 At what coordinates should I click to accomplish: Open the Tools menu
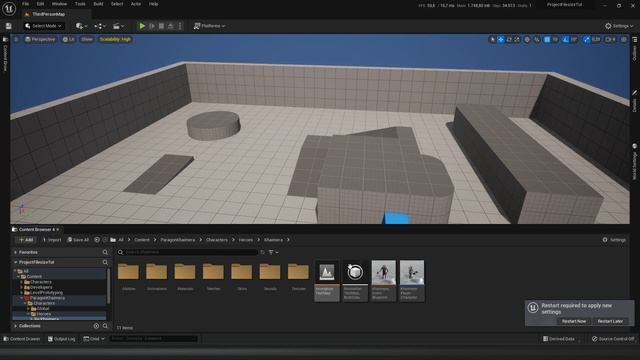(x=80, y=4)
